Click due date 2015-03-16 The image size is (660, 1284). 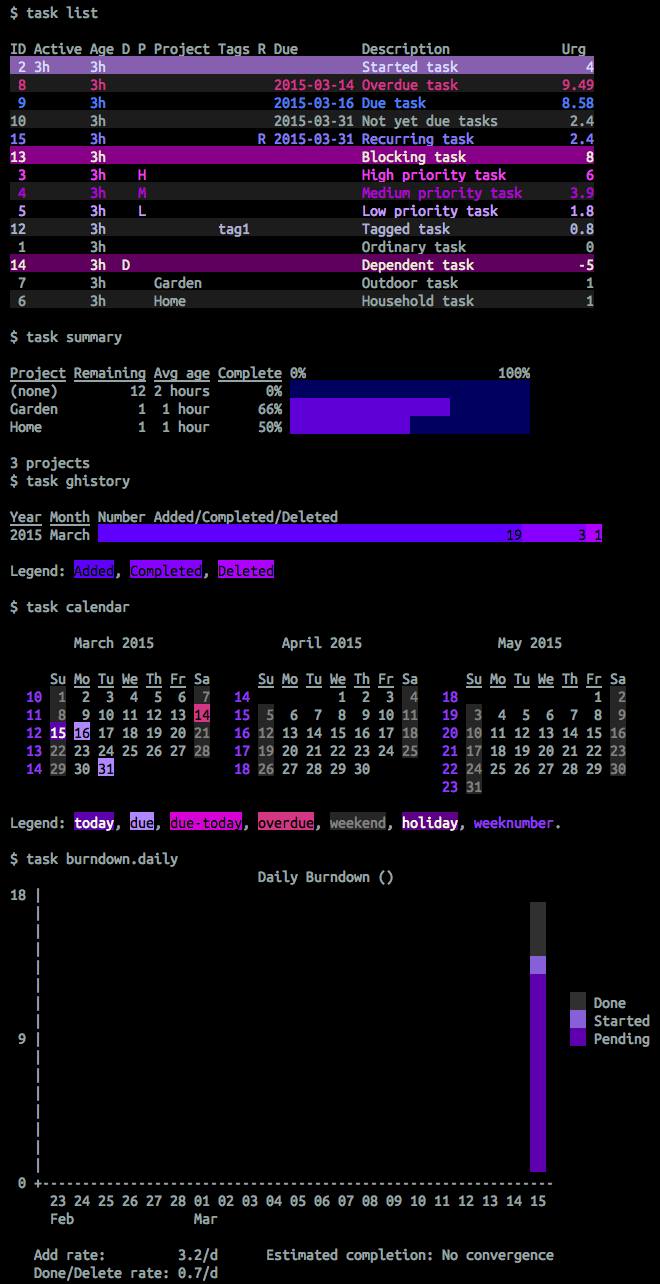(314, 103)
